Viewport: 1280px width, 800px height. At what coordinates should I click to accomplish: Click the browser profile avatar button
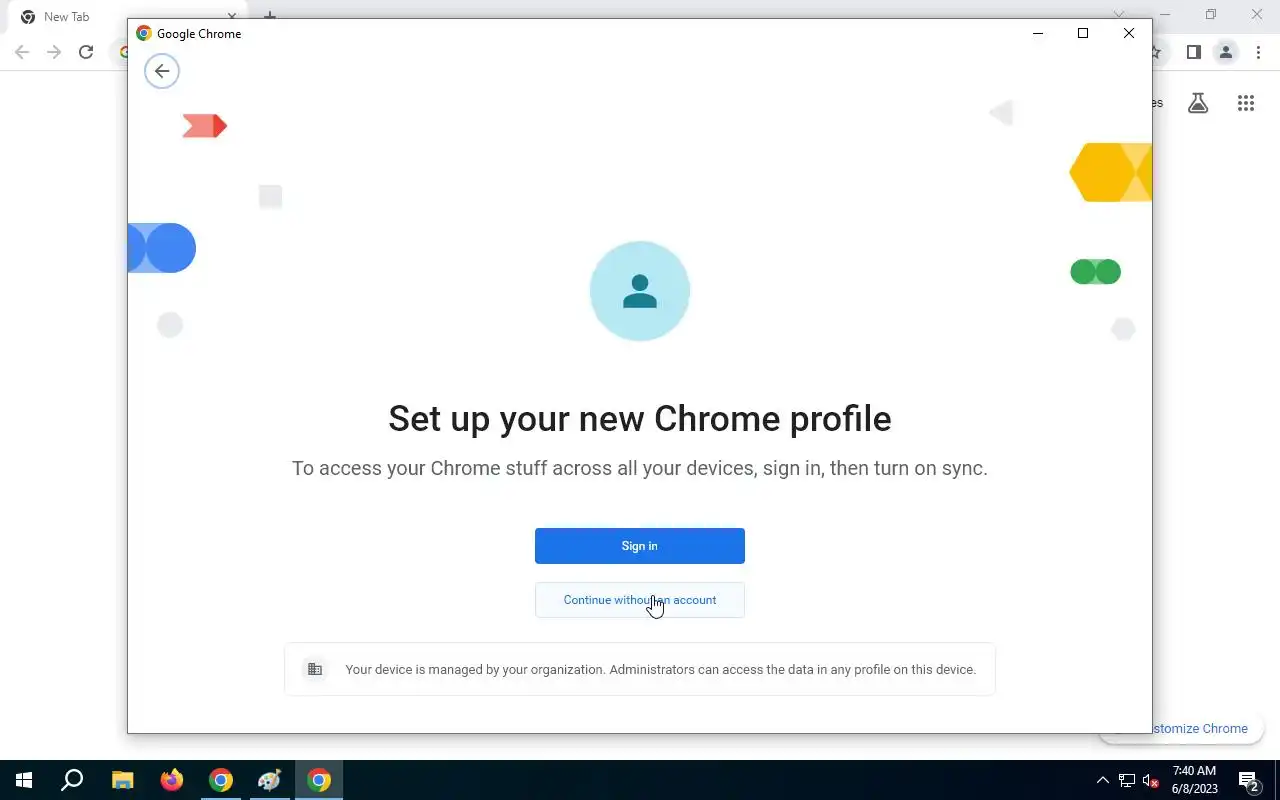coord(1225,52)
